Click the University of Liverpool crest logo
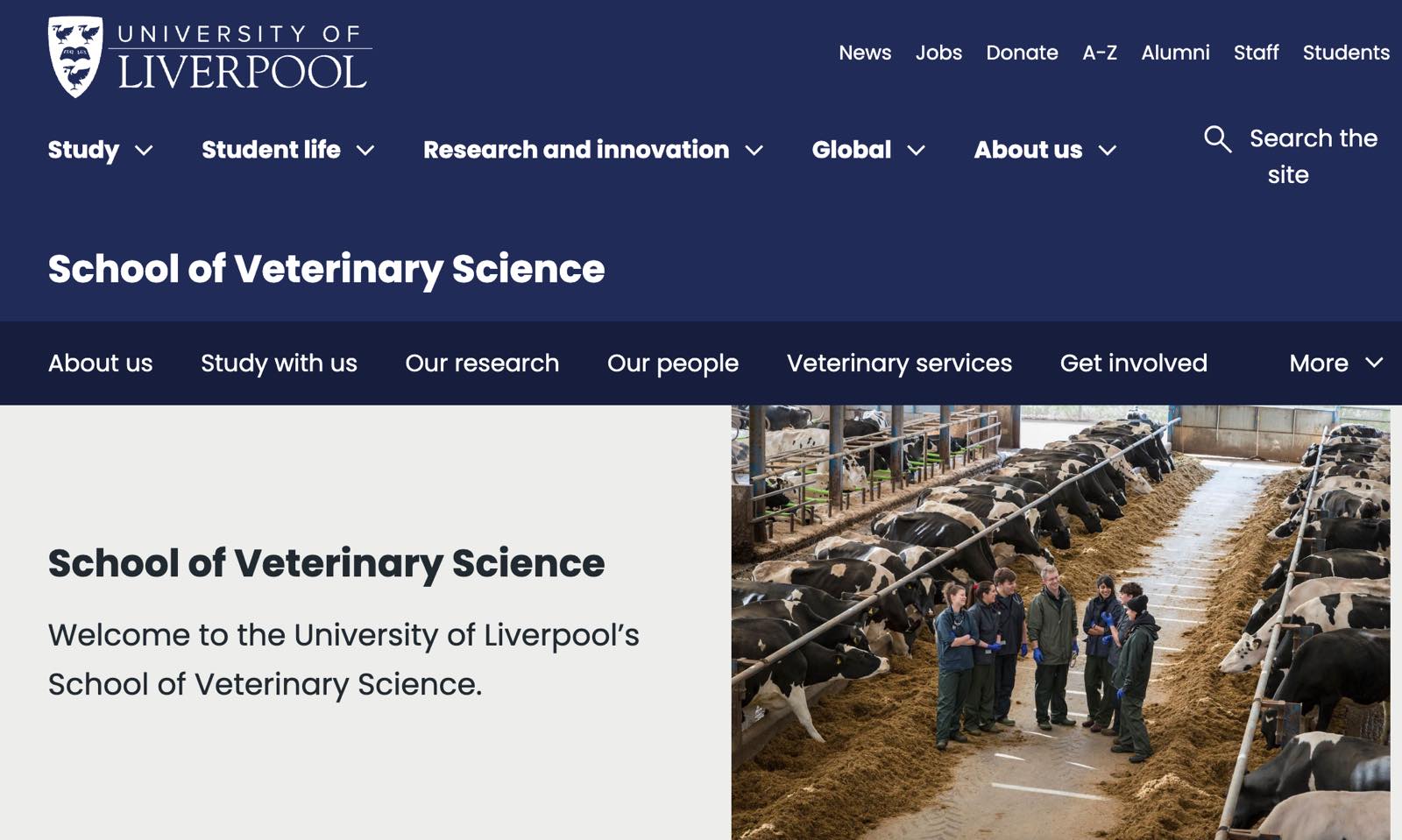 (75, 57)
